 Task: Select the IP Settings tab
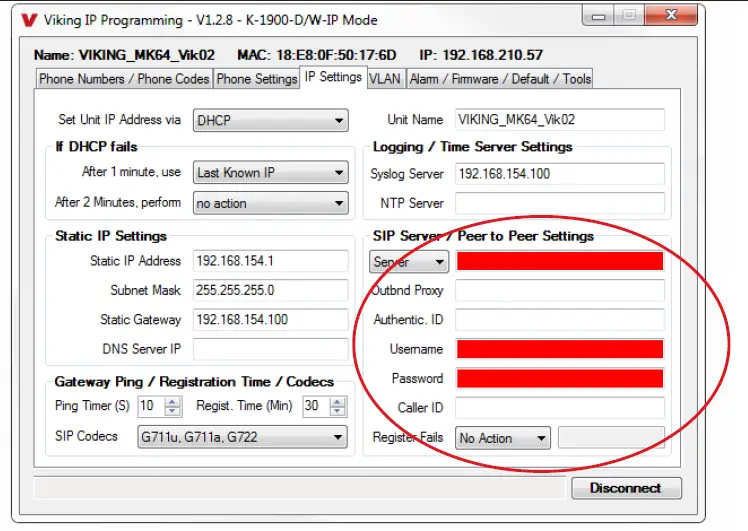[333, 77]
